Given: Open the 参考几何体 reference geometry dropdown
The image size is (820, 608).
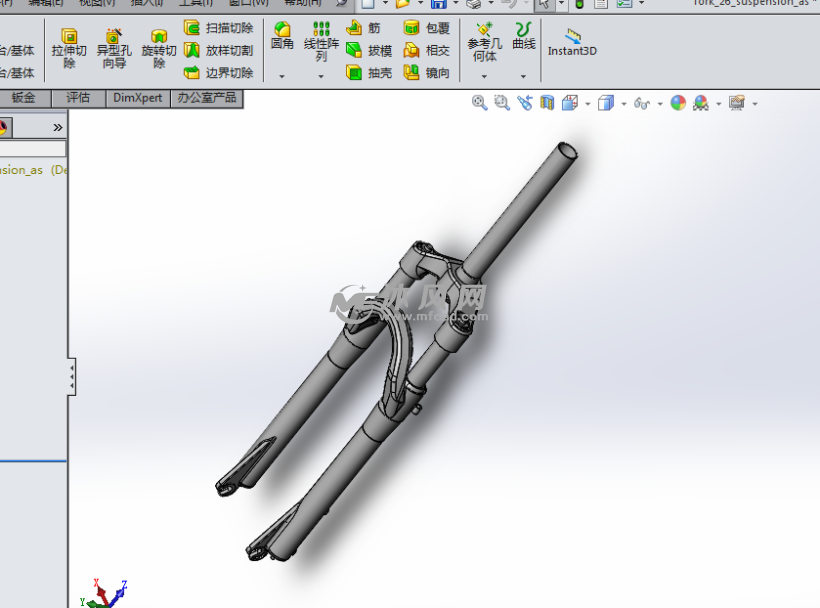Looking at the screenshot, I should [x=484, y=76].
